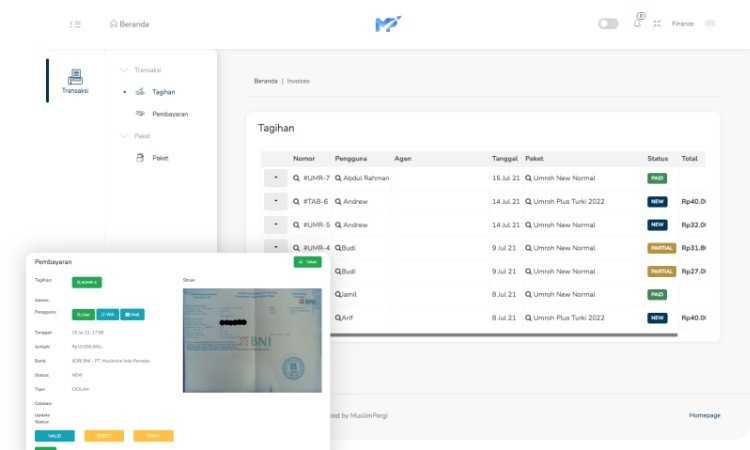The height and width of the screenshot is (450, 750).
Task: Expand row dropdown for #UMR-5
Action: pyautogui.click(x=276, y=225)
